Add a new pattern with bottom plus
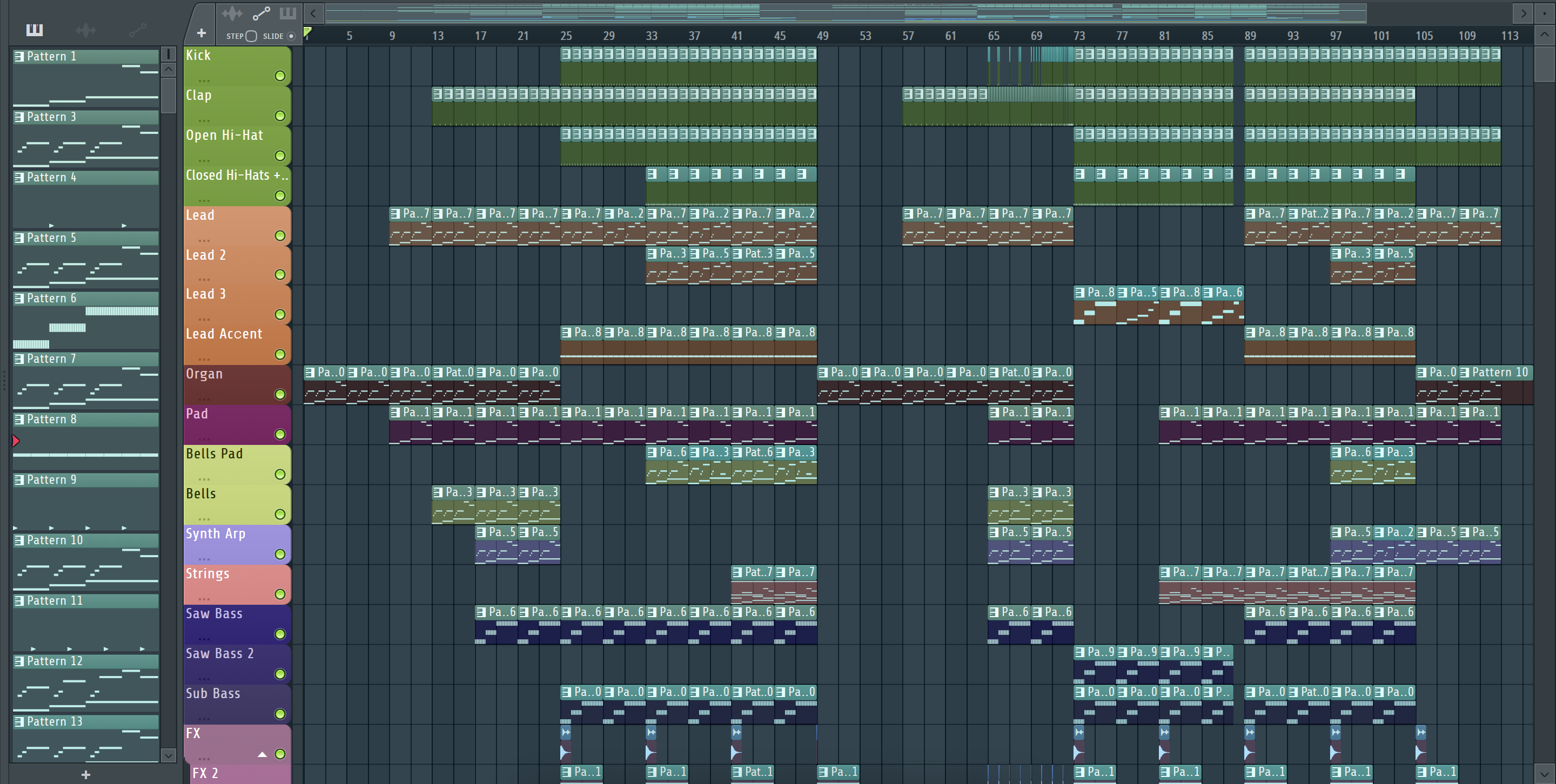The width and height of the screenshot is (1556, 784). click(x=86, y=774)
